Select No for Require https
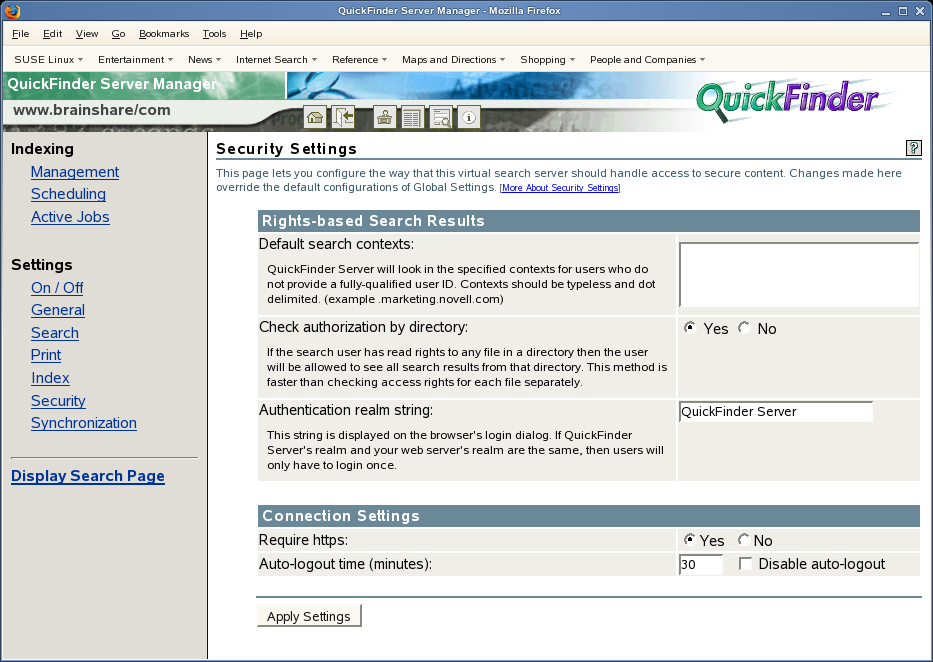This screenshot has height=662, width=933. 744,539
